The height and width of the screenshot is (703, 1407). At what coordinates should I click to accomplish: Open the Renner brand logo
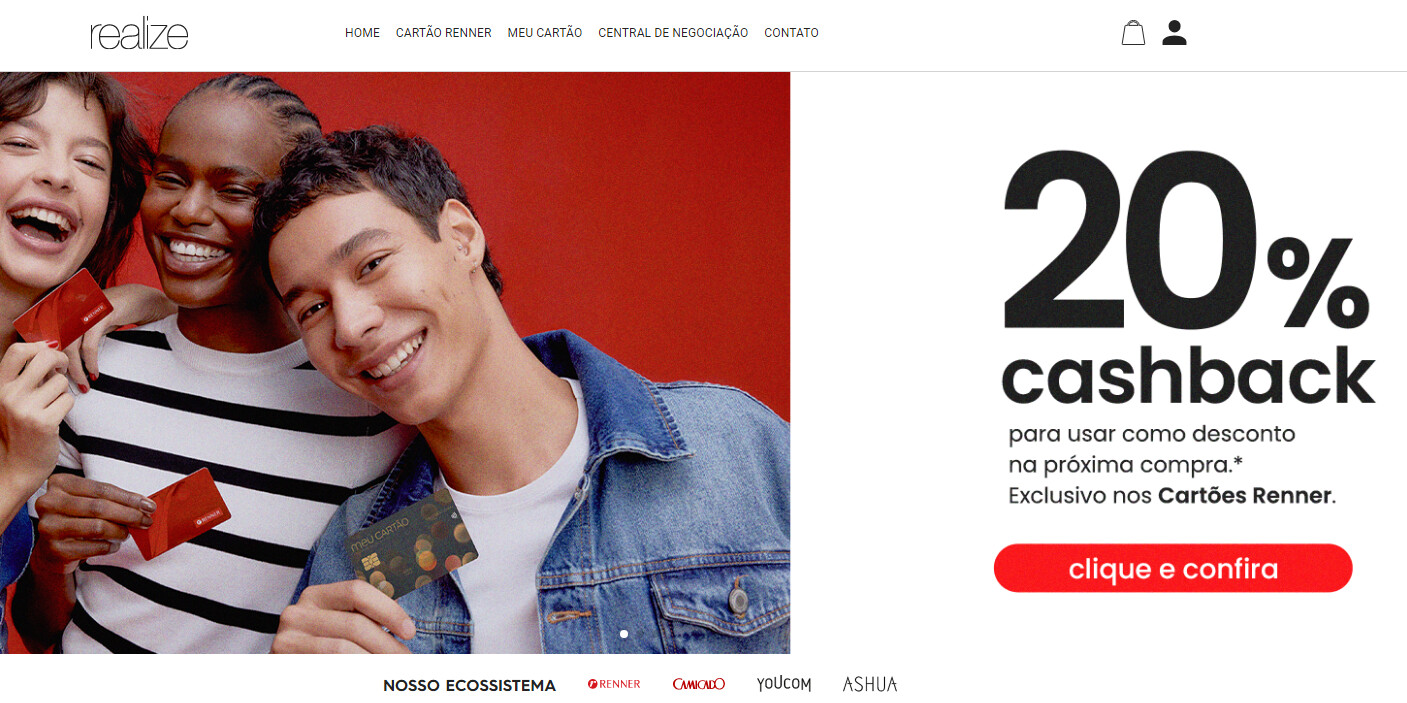click(x=614, y=684)
